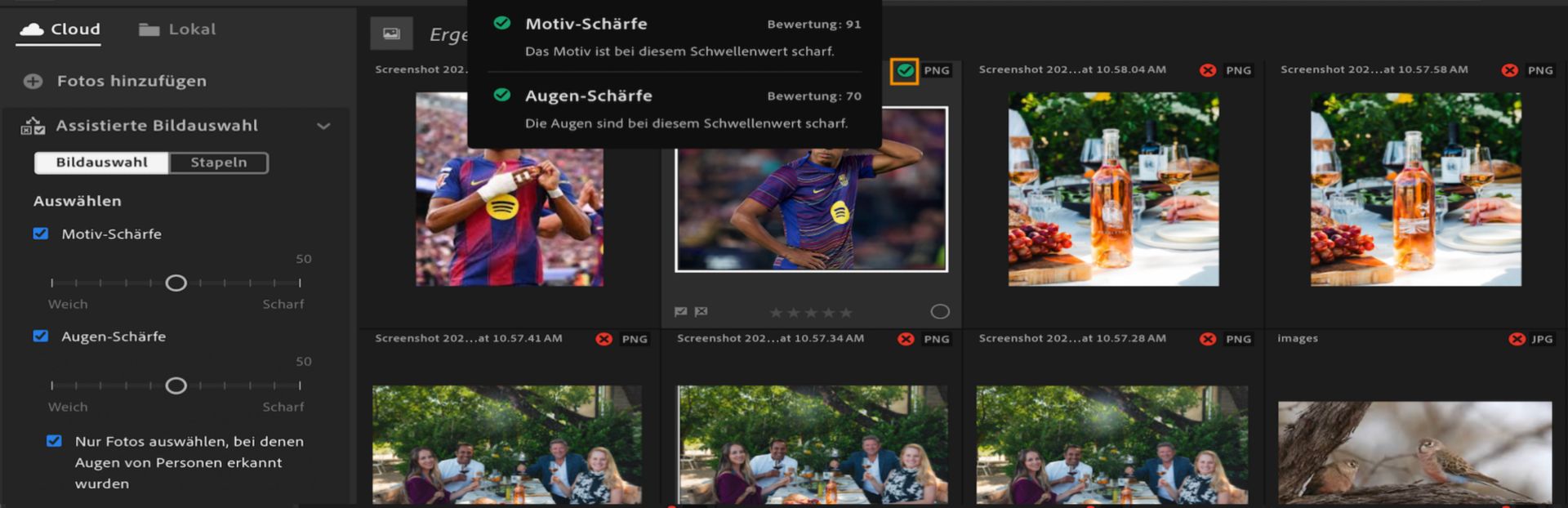Click Weich label under Augen-Schärfe slider
Screen dimensions: 1568x508
coord(68,407)
